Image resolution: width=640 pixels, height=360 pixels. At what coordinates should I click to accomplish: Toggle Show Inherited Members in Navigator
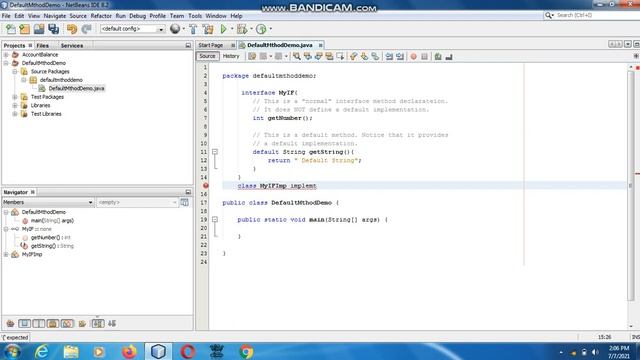[10, 324]
